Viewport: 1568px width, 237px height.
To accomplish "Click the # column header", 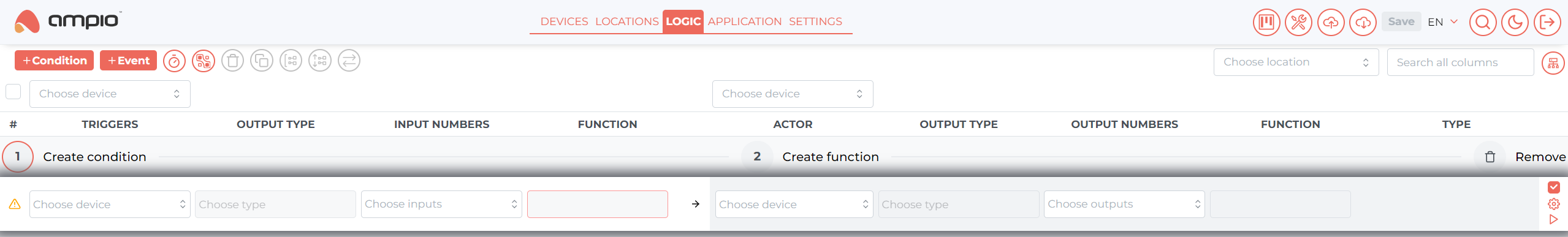I will pos(13,124).
